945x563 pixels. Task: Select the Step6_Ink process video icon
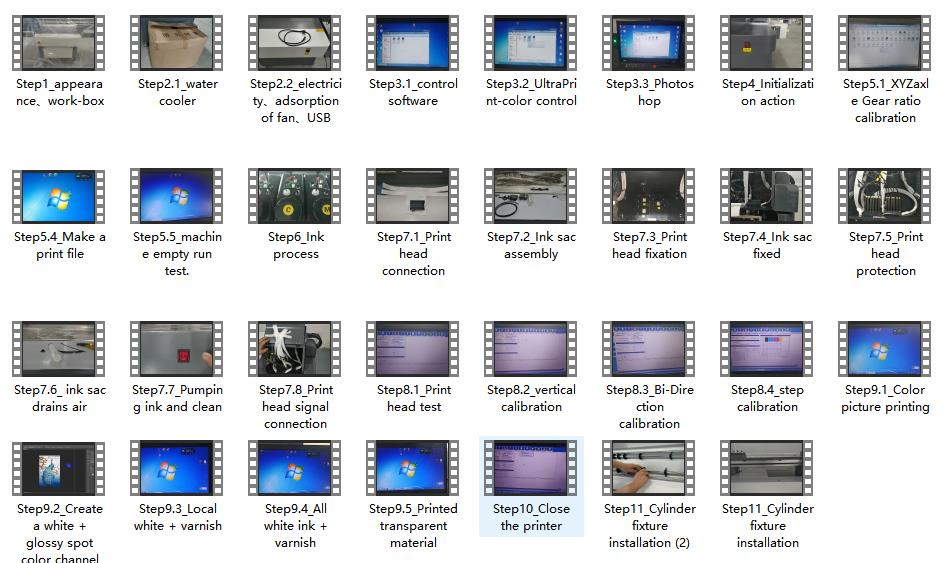(296, 196)
